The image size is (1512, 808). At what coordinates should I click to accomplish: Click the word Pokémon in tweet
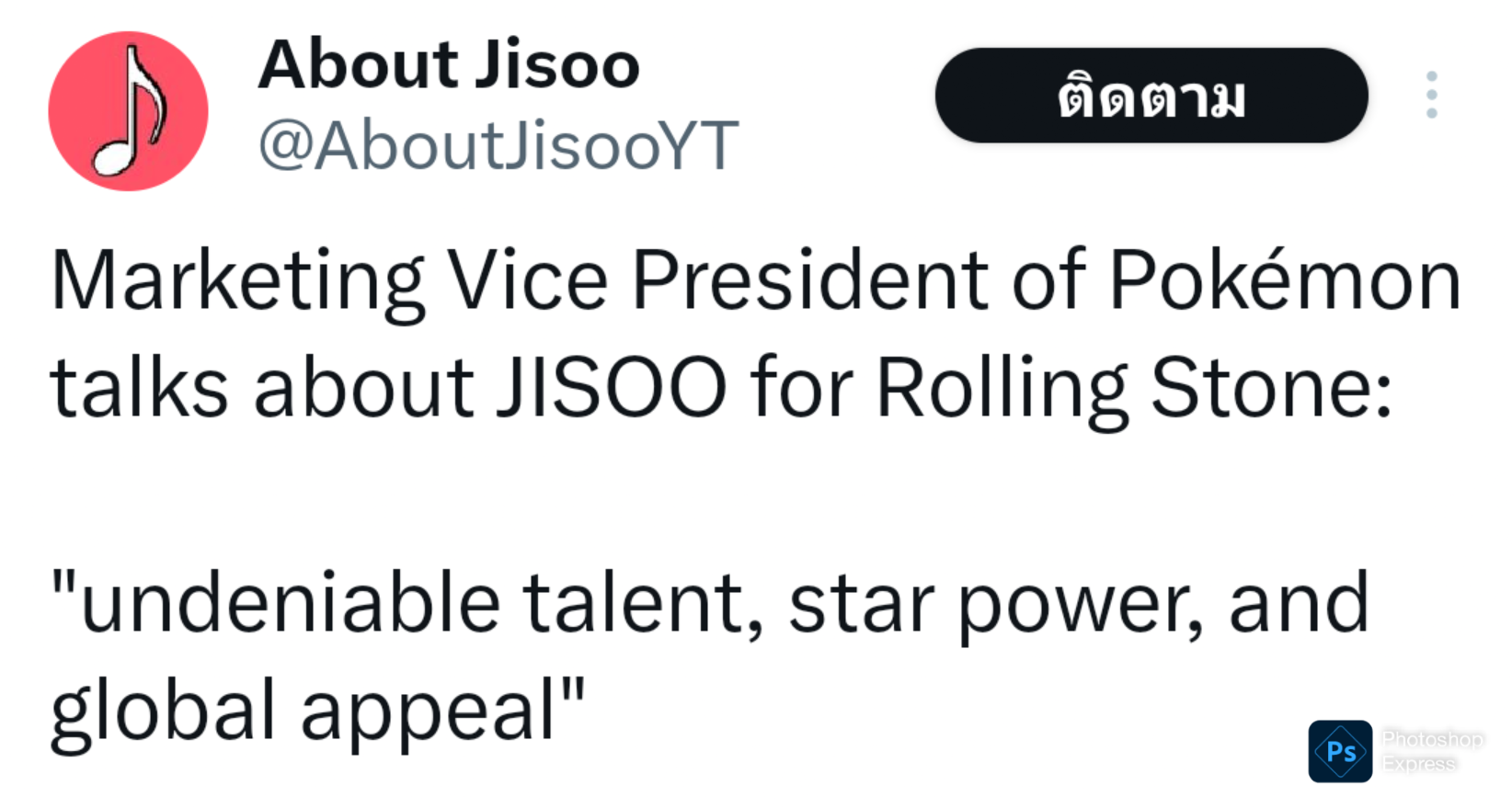[1285, 281]
